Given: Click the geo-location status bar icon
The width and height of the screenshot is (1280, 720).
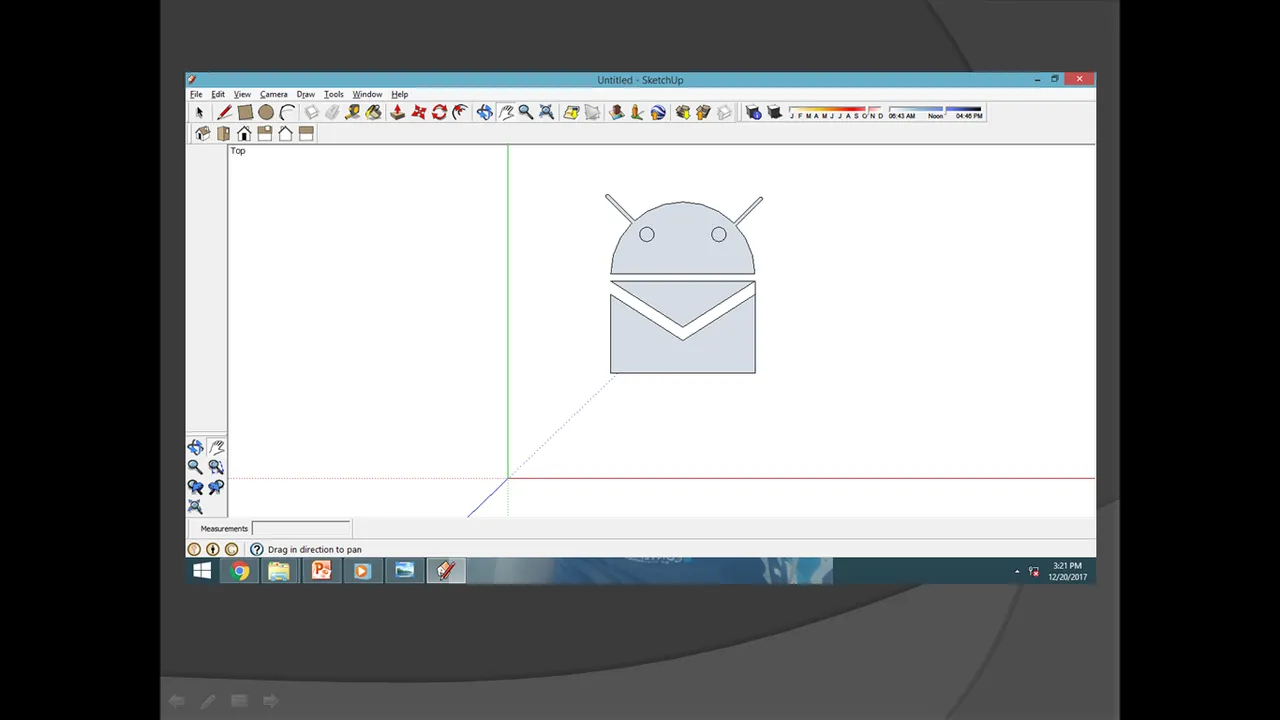Looking at the screenshot, I should (x=194, y=549).
